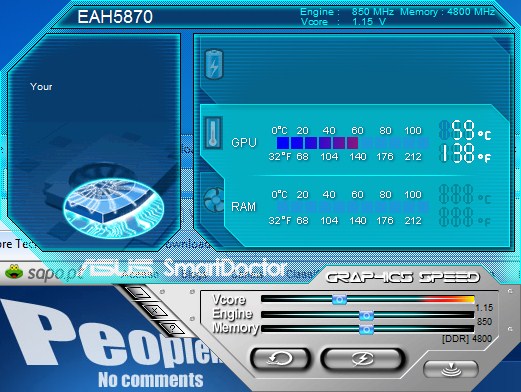The image size is (521, 392).
Task: Click the GPU label in temperature panel
Action: pyautogui.click(x=244, y=143)
